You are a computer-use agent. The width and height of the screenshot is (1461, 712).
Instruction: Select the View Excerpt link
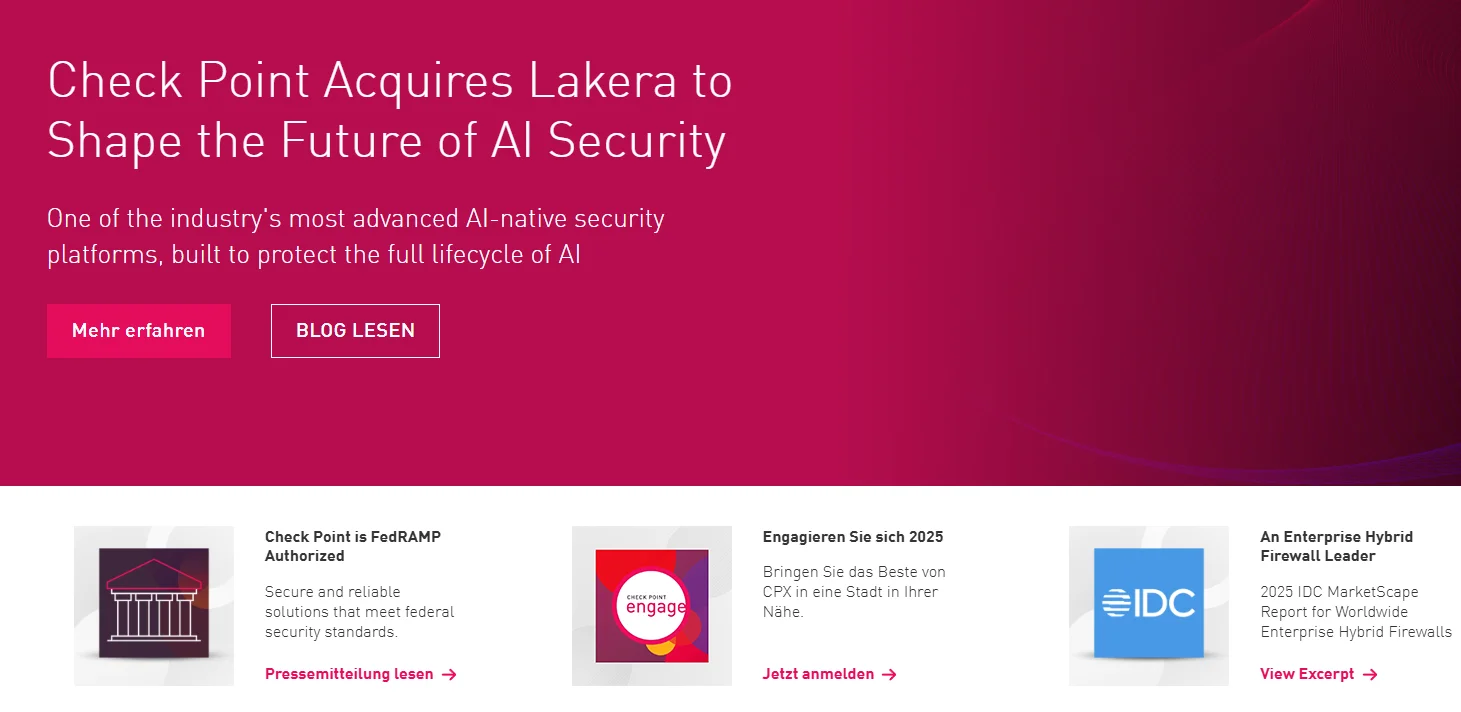pos(1307,674)
